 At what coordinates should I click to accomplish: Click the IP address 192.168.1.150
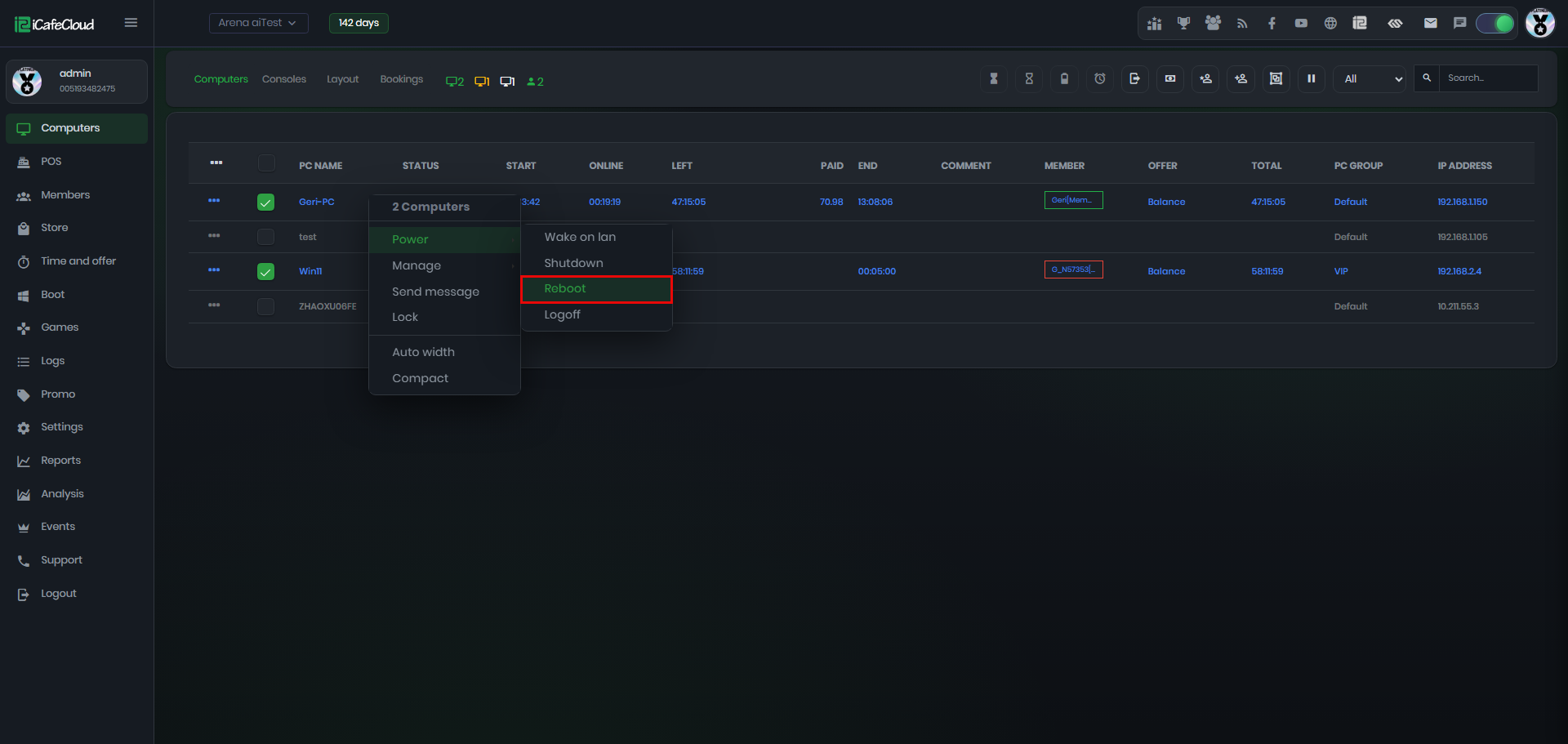1463,202
